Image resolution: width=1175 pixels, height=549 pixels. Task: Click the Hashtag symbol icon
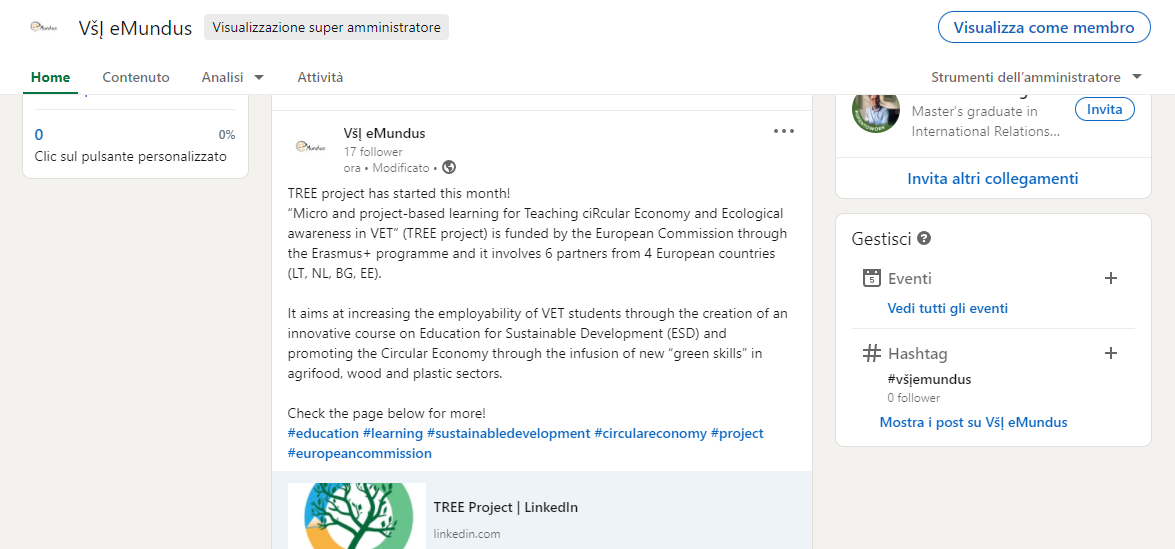click(872, 353)
